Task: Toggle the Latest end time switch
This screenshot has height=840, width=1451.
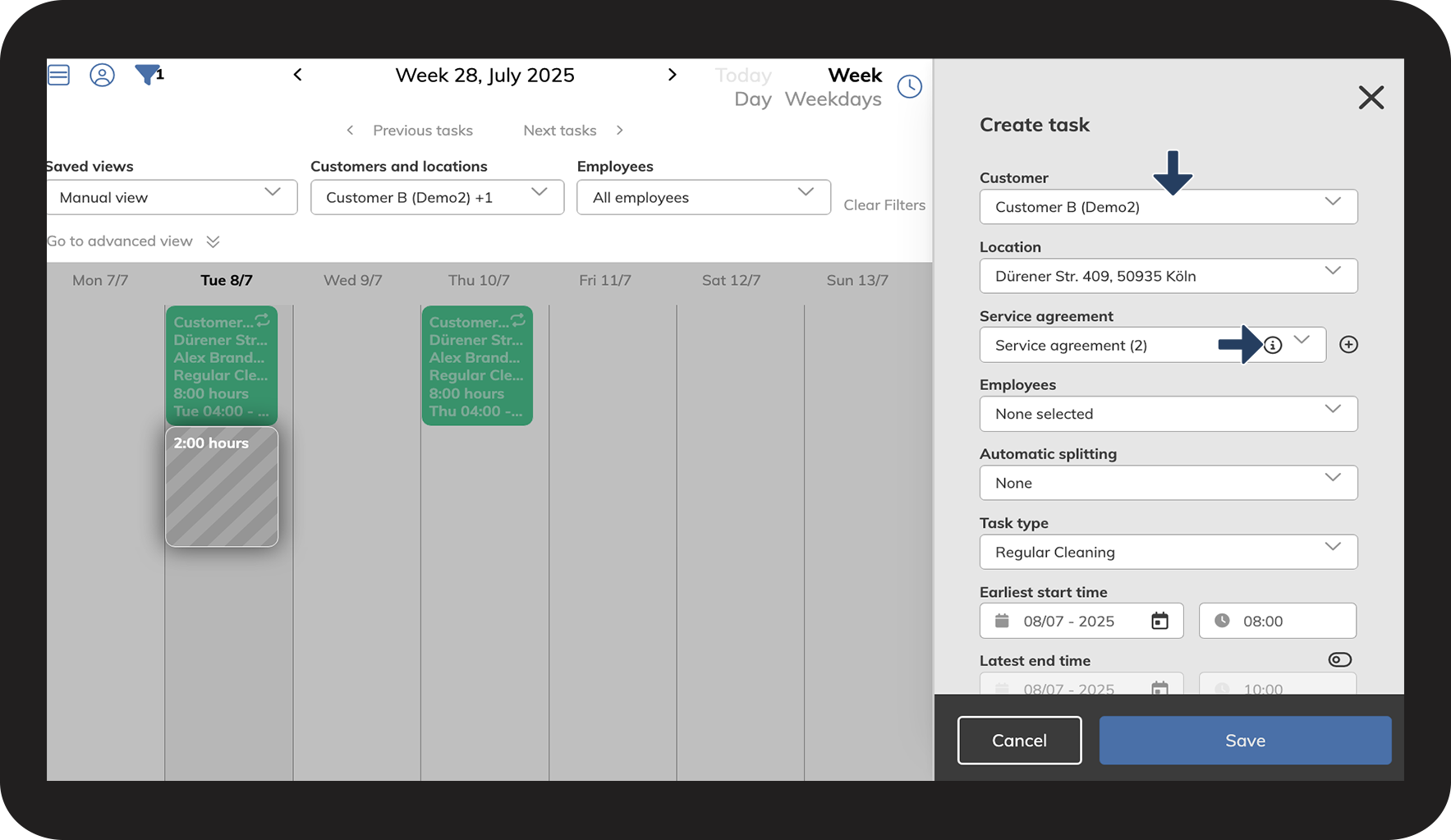Action: (x=1340, y=660)
